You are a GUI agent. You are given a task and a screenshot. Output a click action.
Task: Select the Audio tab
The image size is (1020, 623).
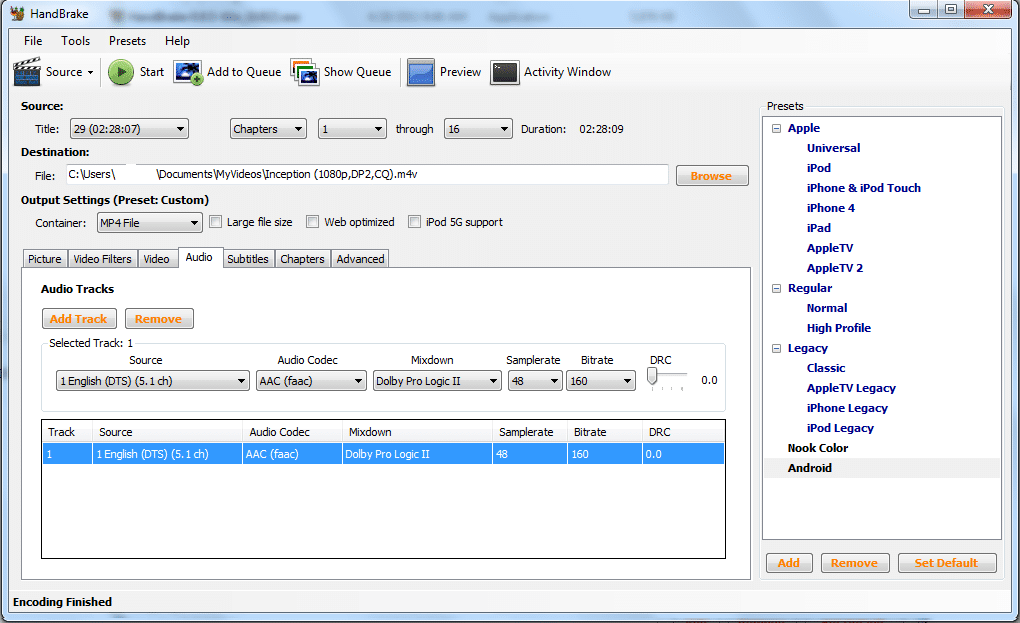coord(199,257)
